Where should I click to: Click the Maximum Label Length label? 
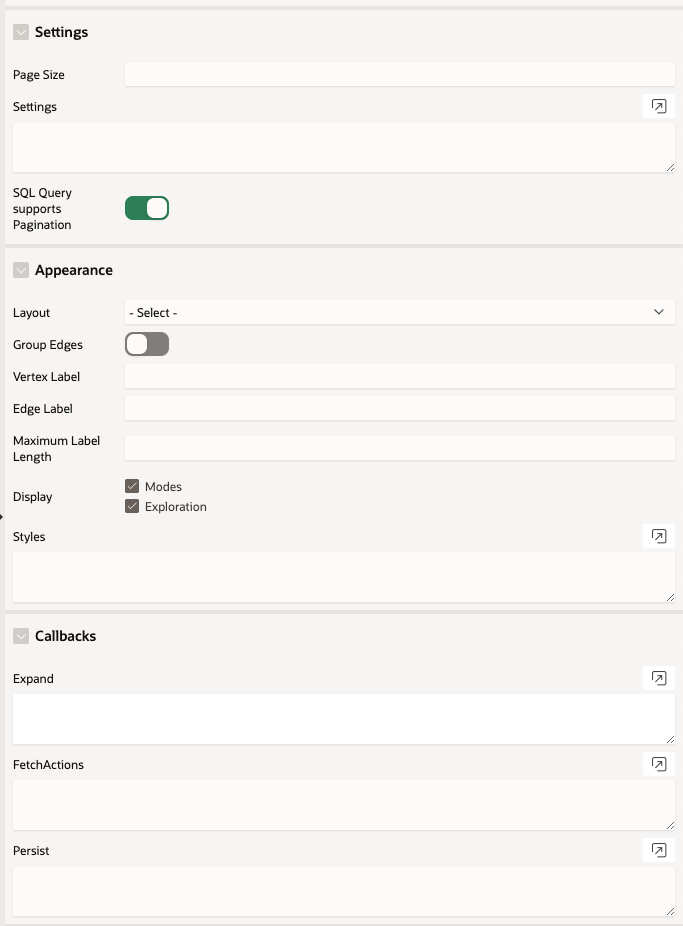coord(57,449)
